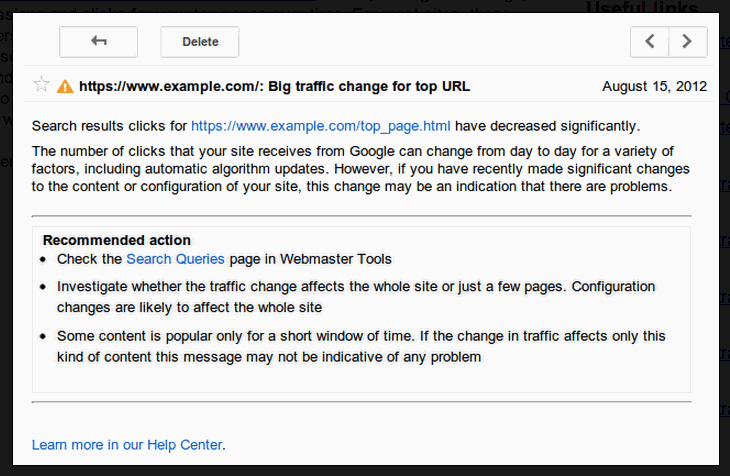730x476 pixels.
Task: Click the bullet marker before 'Some content'
Action: pos(43,336)
